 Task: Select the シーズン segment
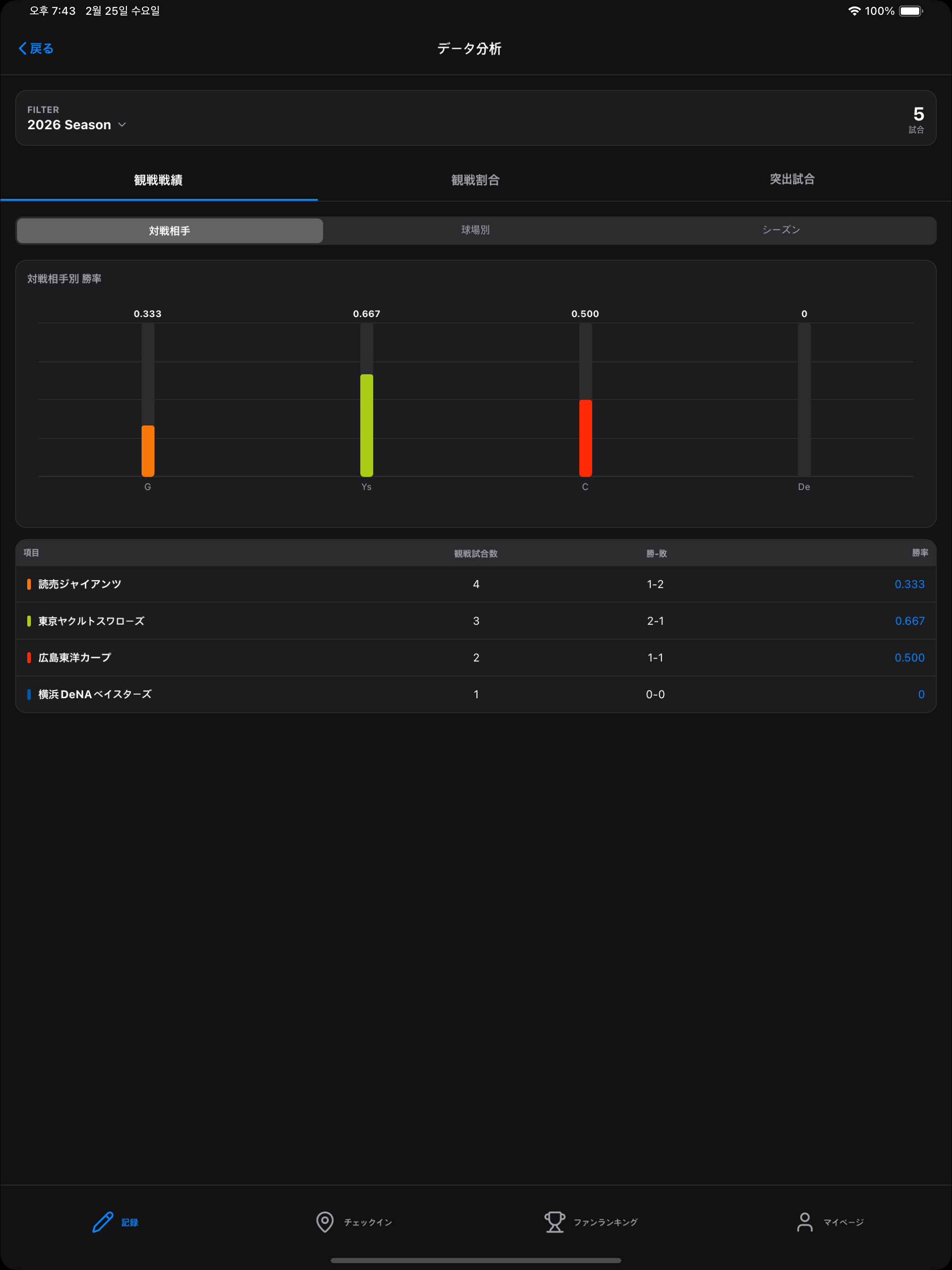tap(781, 230)
